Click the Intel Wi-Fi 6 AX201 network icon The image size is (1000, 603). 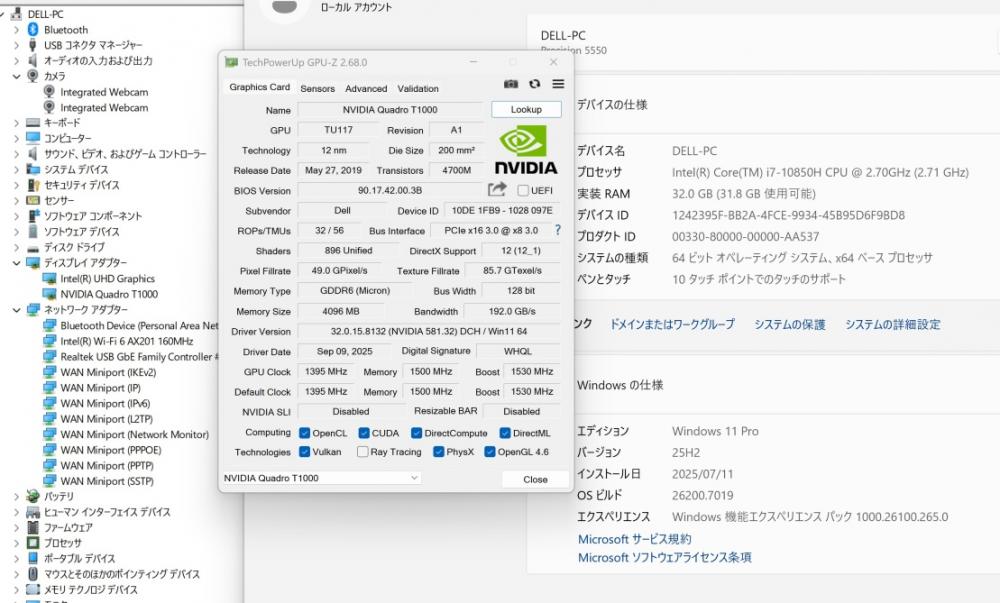click(49, 341)
